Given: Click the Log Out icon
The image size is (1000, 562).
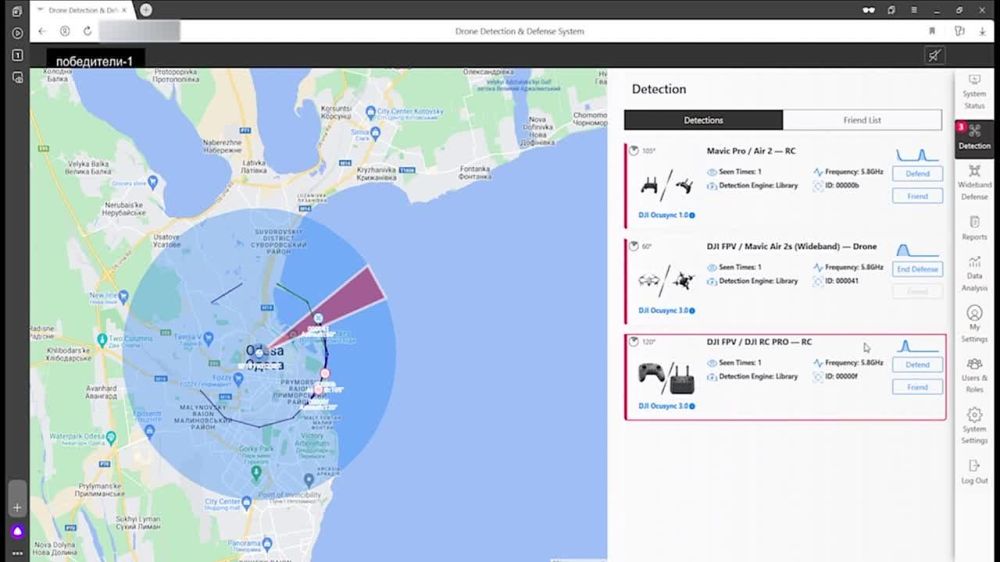Looking at the screenshot, I should [x=974, y=471].
